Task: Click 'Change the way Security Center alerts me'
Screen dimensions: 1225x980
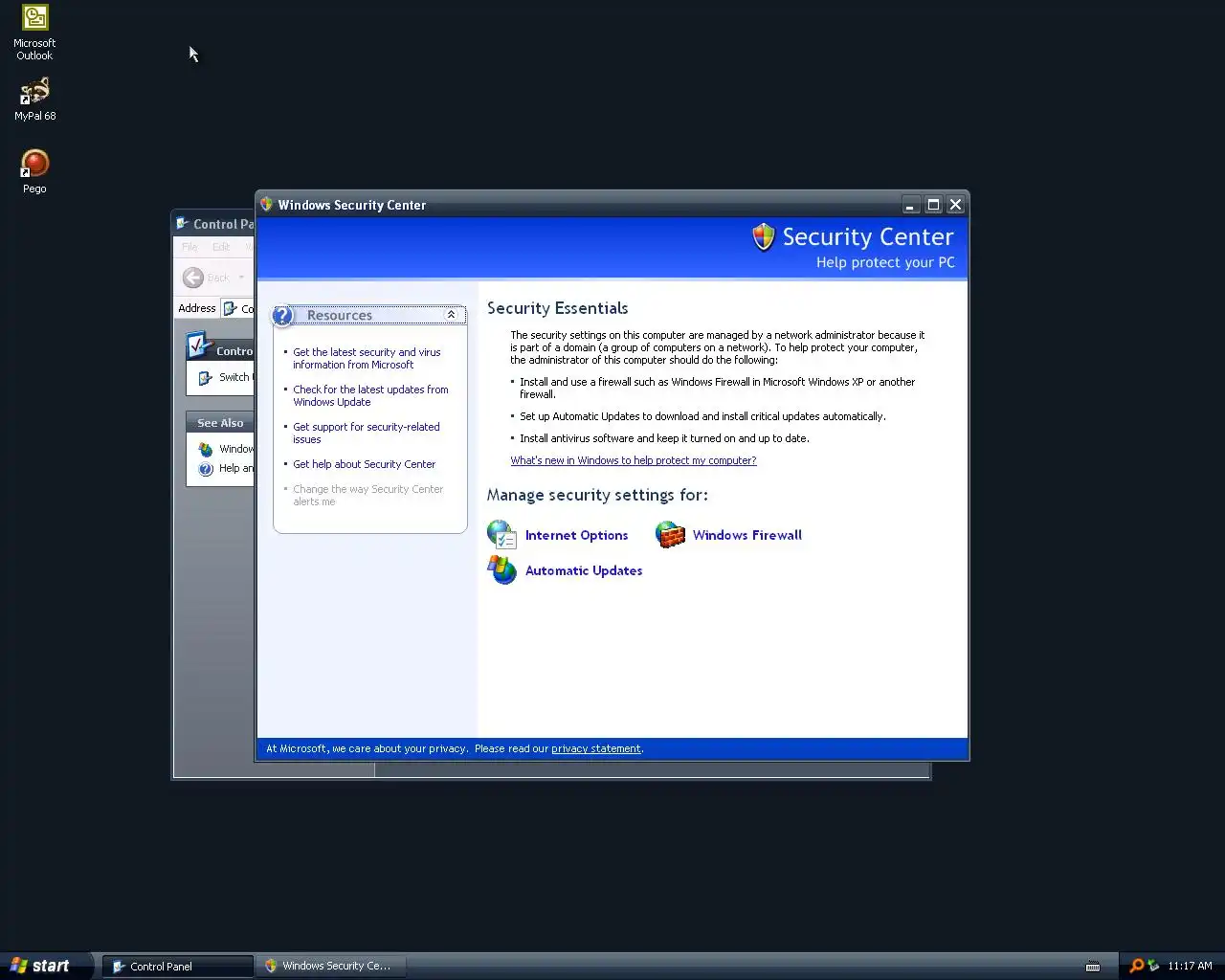Action: pos(367,496)
